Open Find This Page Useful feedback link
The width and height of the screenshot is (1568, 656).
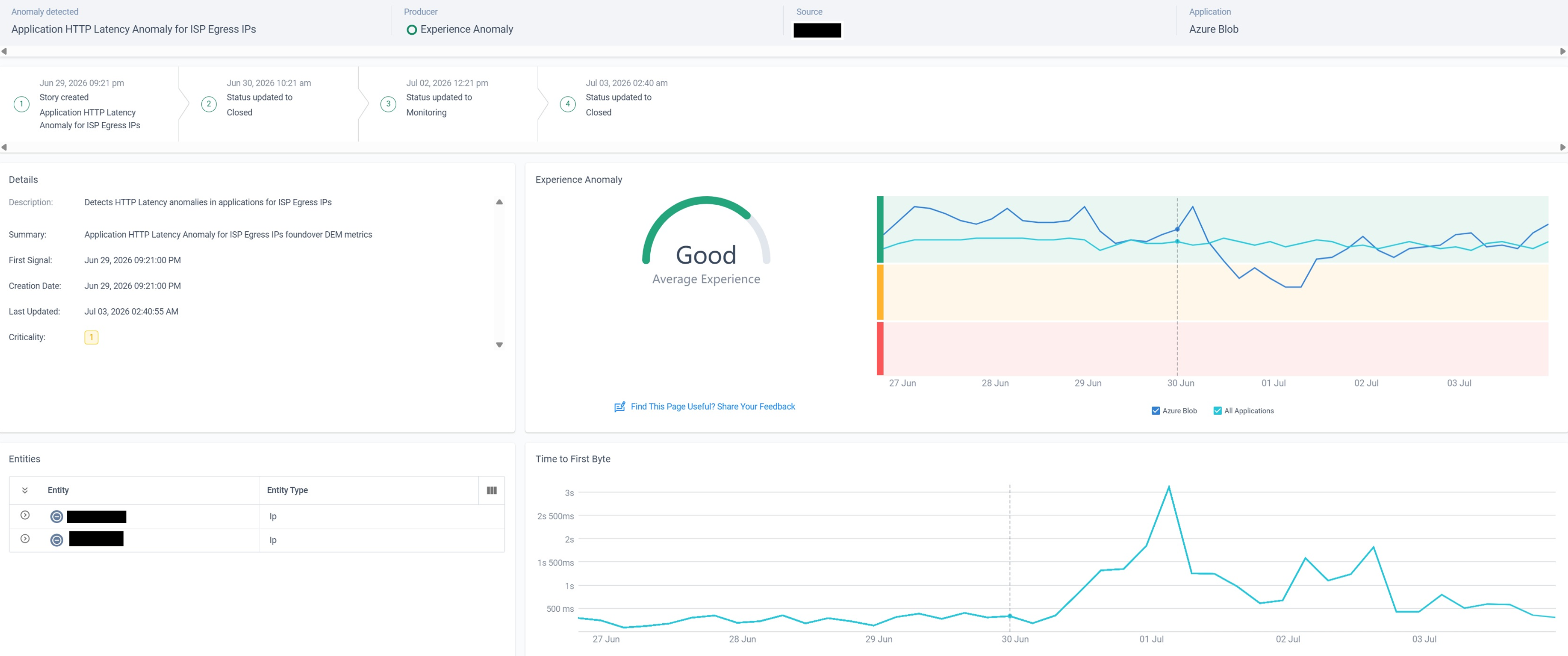coord(713,407)
